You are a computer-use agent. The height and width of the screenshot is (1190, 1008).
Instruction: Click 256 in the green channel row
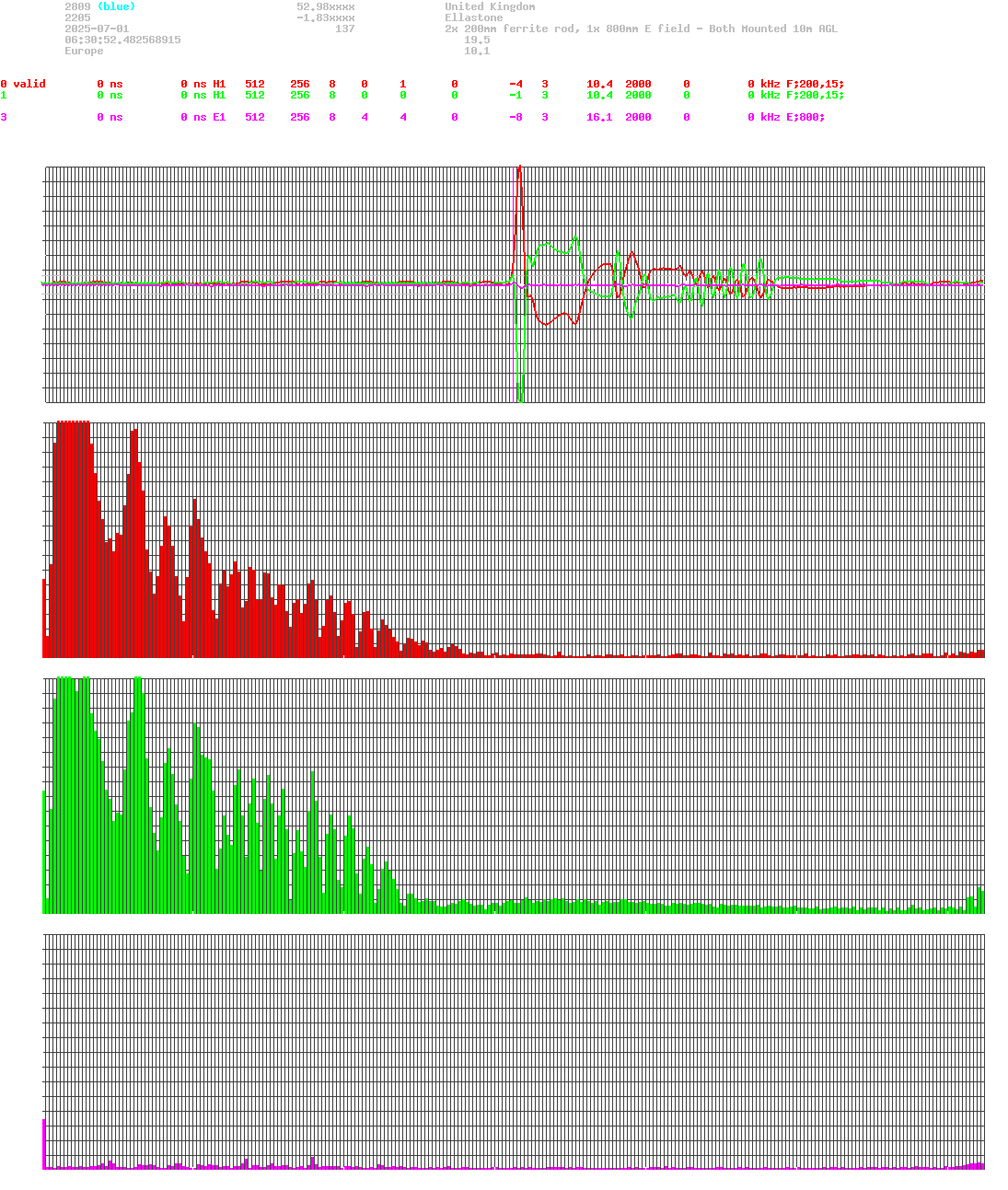(x=300, y=95)
